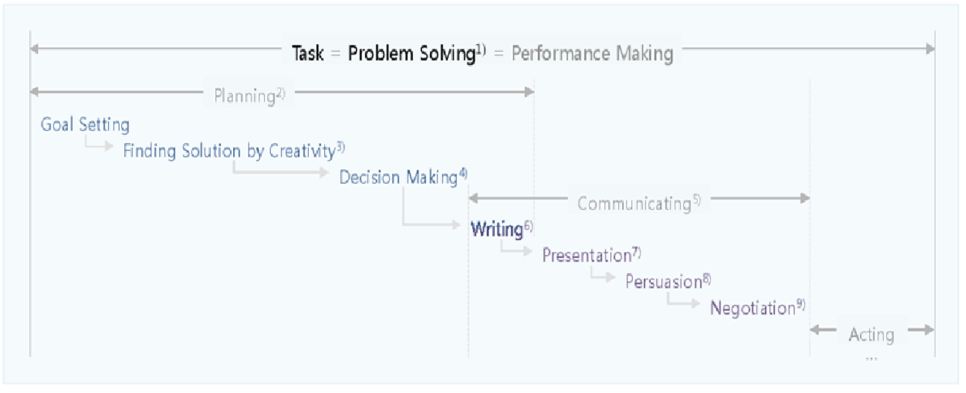Click arrow pointing to Persuasion
Viewport: 966px width, 393px height.
point(603,273)
